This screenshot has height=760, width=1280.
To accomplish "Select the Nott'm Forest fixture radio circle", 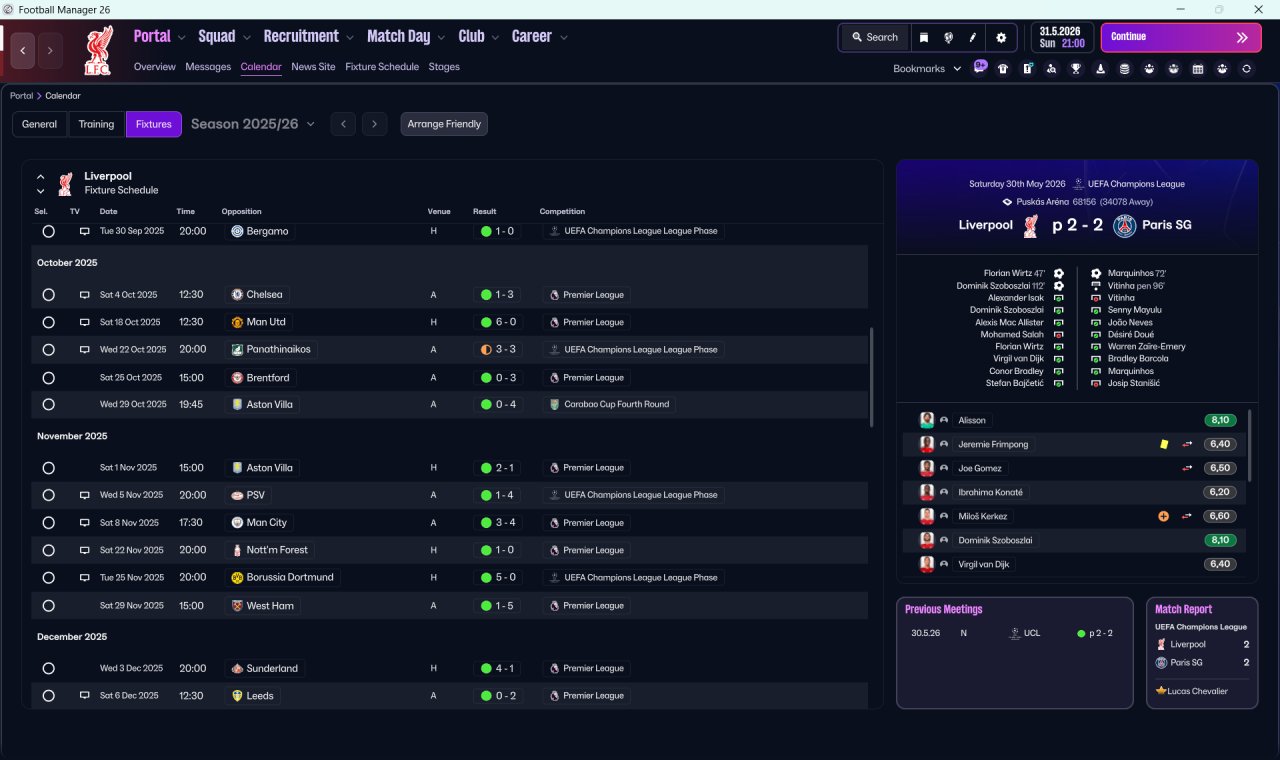I will 48,550.
